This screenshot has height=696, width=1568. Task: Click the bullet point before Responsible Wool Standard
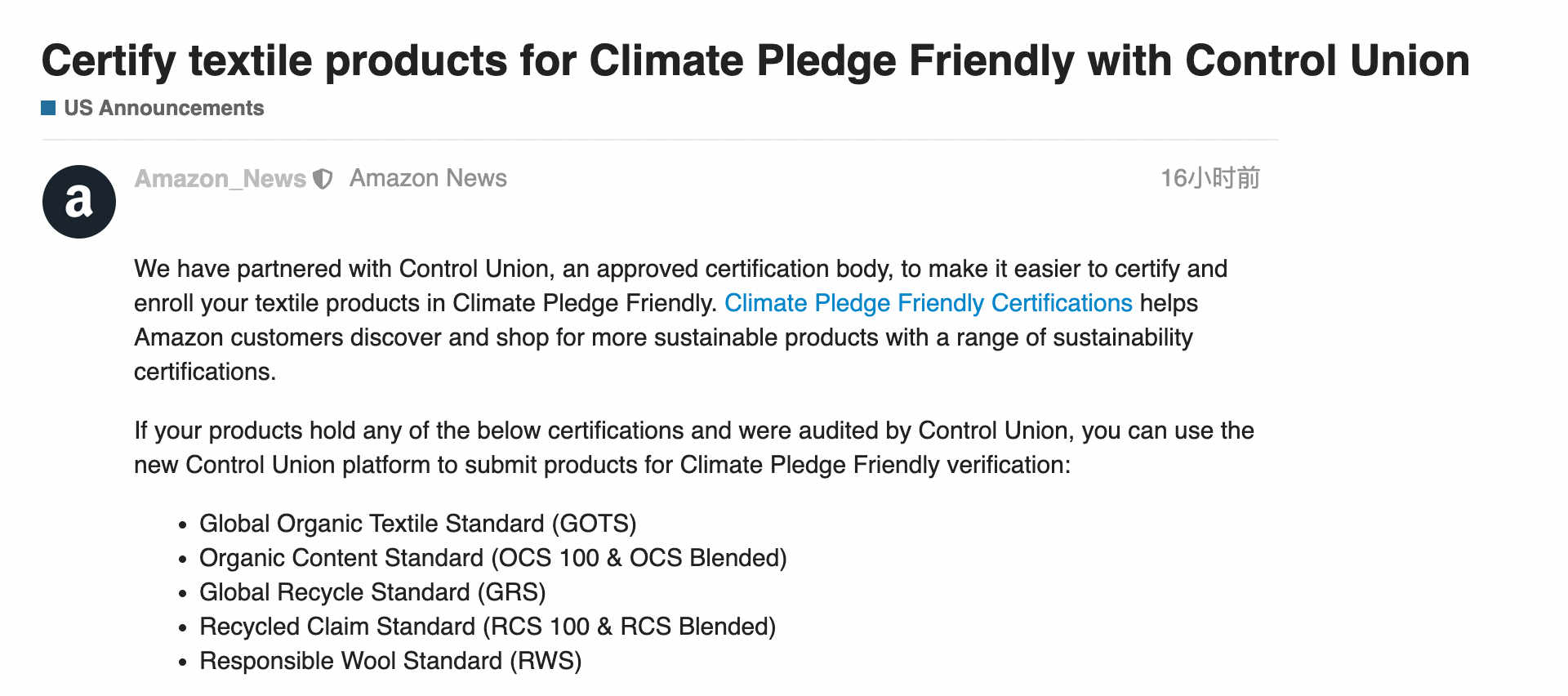pos(183,663)
